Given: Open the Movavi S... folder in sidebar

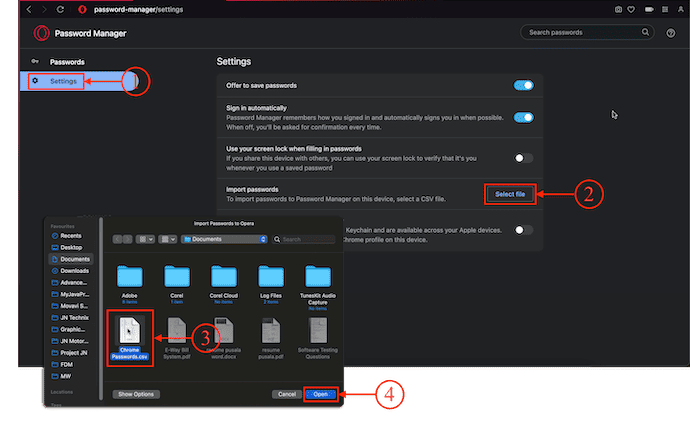Looking at the screenshot, I should pyautogui.click(x=70, y=306).
